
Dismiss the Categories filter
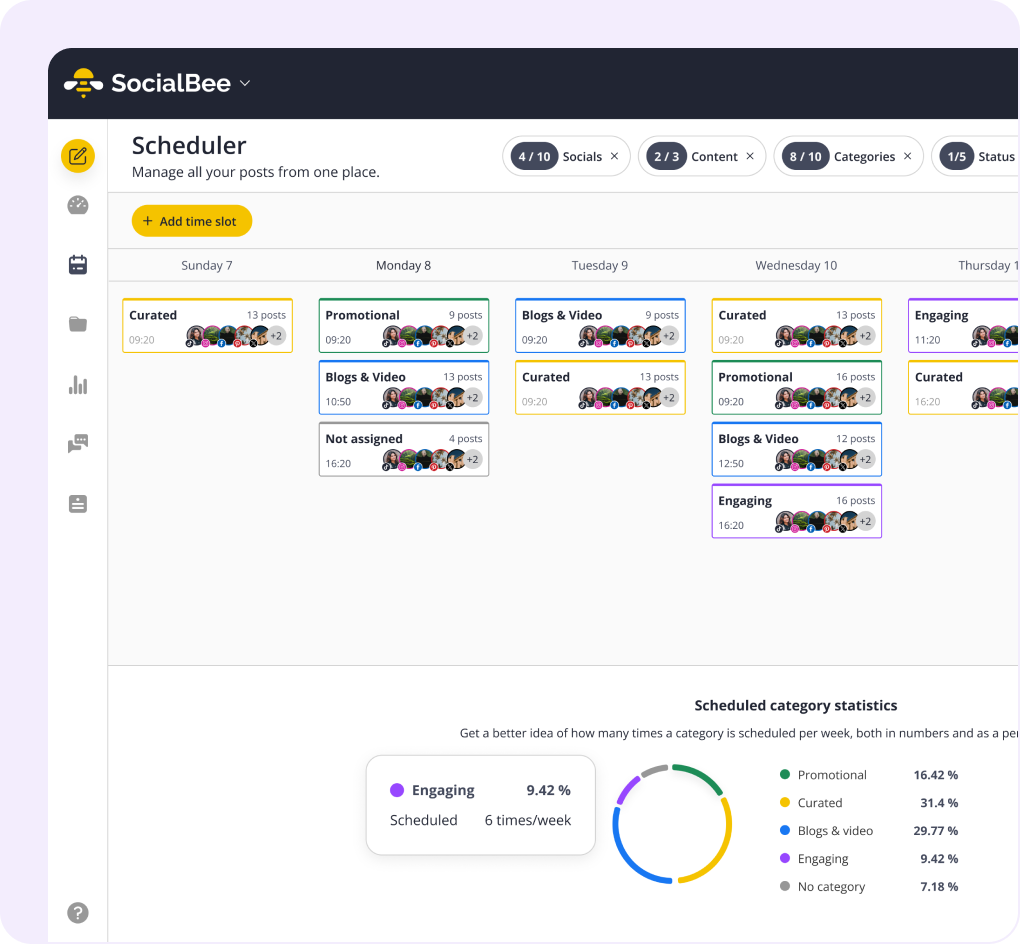pyautogui.click(x=907, y=156)
